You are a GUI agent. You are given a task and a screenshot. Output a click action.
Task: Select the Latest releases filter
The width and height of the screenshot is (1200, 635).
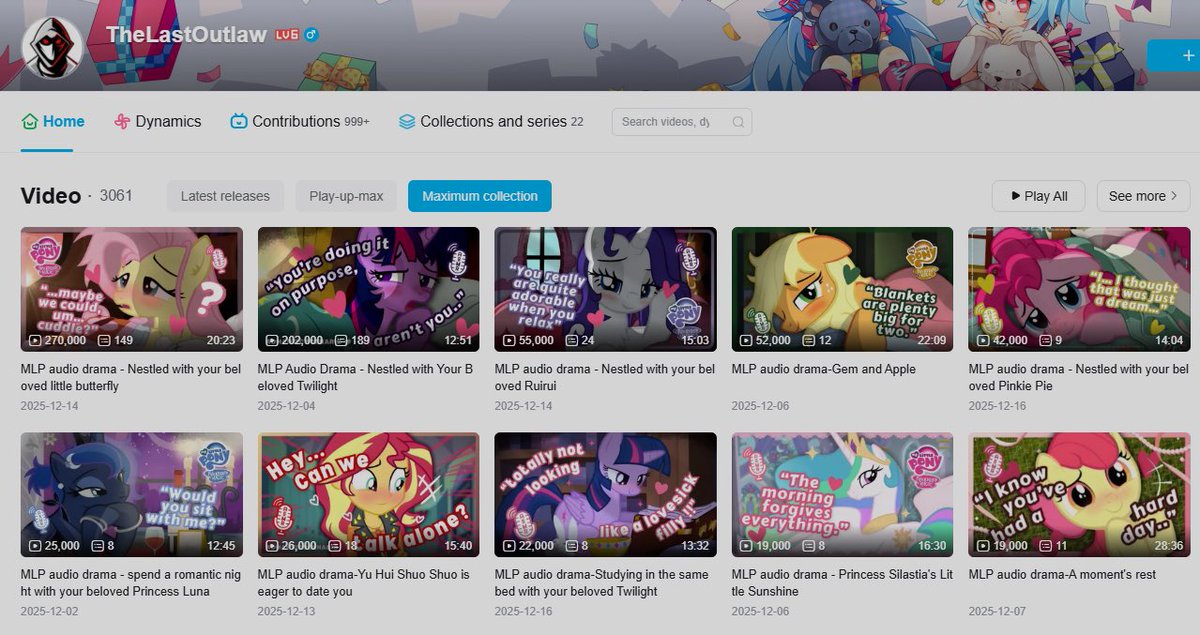(x=225, y=196)
